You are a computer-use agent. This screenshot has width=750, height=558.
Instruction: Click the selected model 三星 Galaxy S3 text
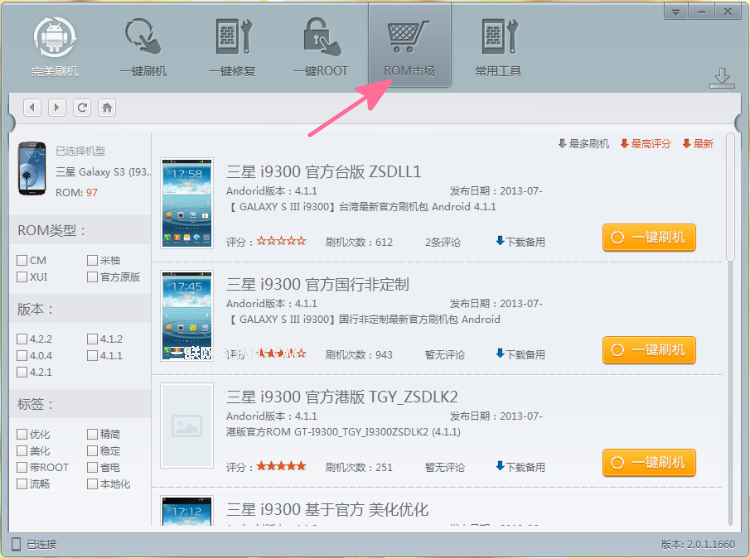[103, 172]
